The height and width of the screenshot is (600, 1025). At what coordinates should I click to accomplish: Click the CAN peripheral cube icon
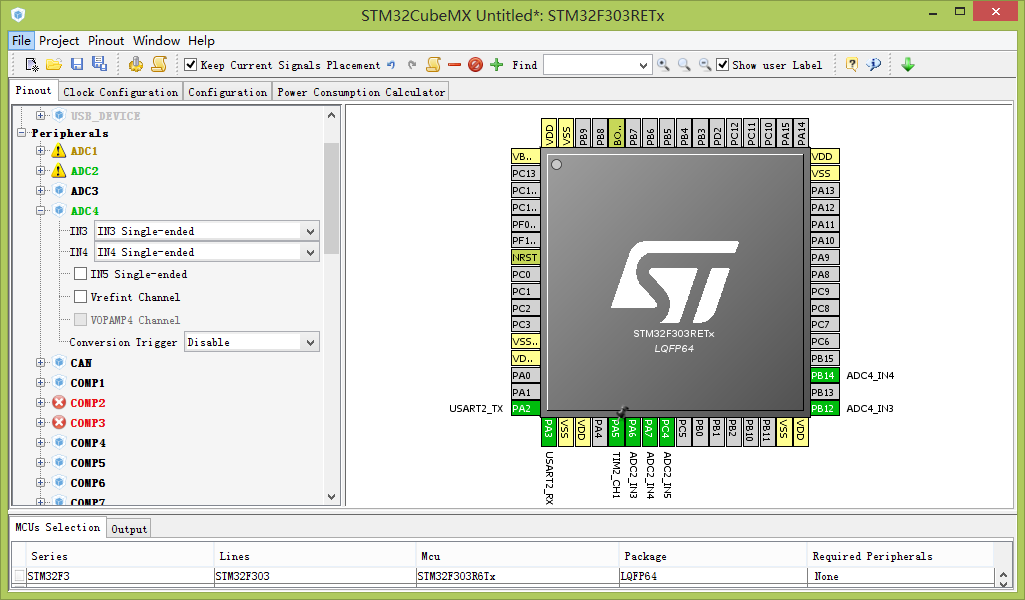(x=59, y=362)
